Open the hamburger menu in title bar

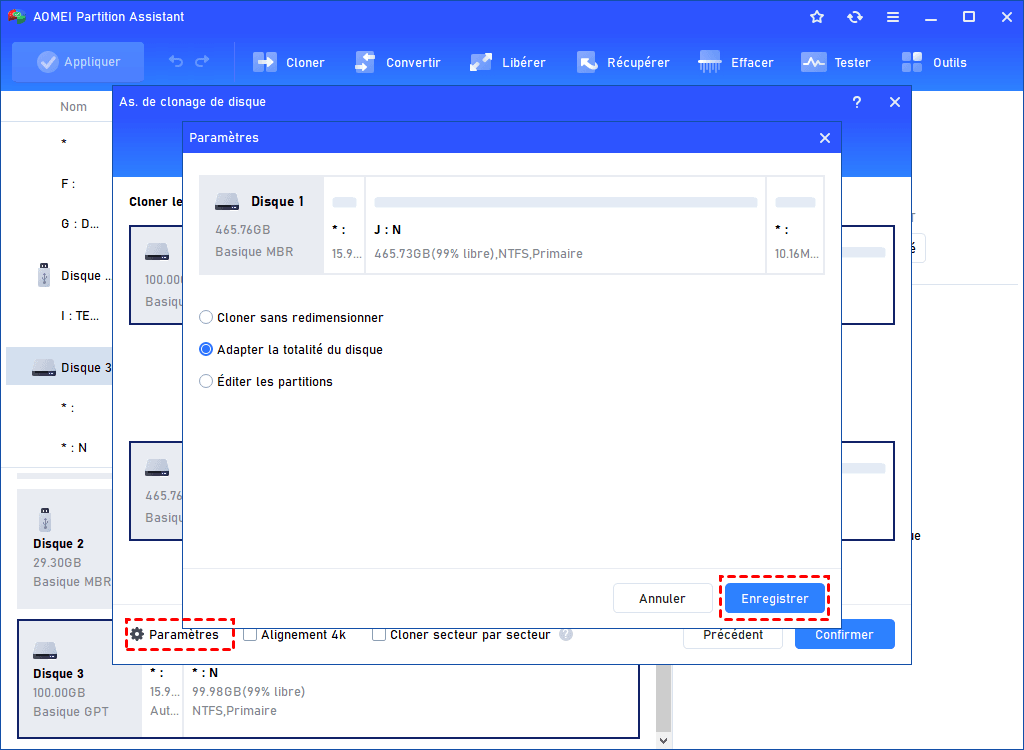point(893,17)
